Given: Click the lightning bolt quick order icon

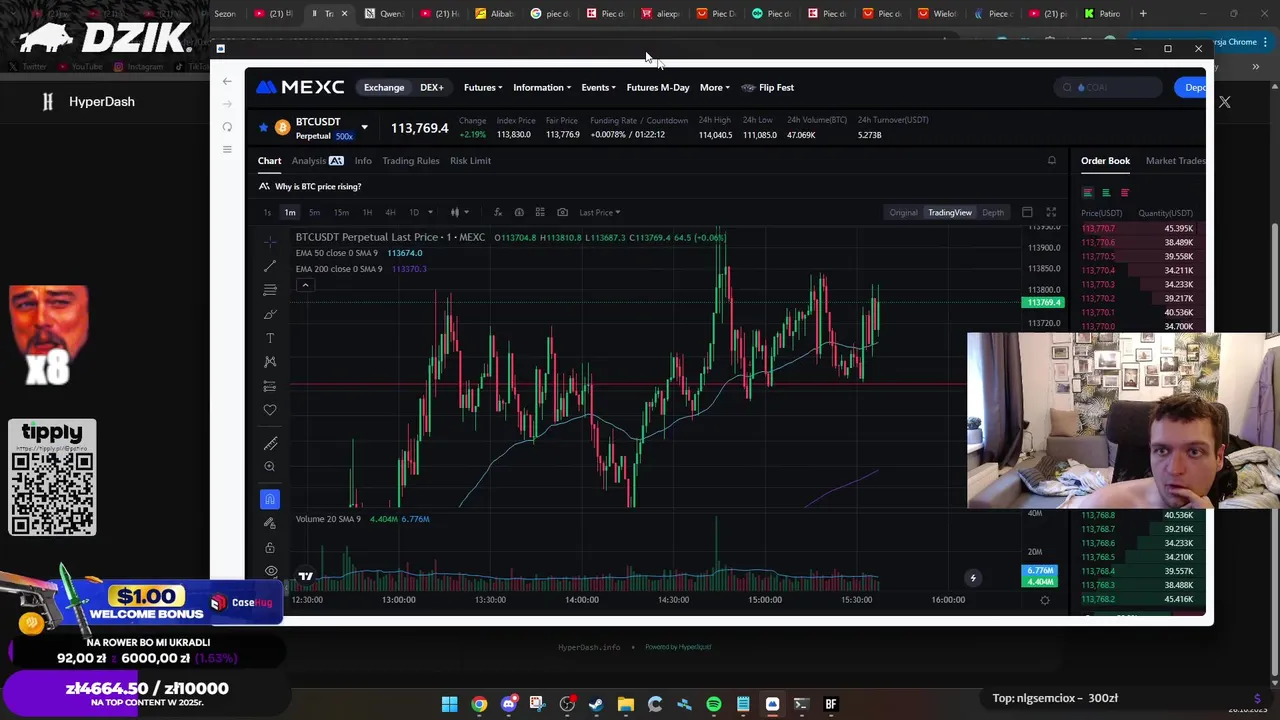Looking at the screenshot, I should pos(973,577).
